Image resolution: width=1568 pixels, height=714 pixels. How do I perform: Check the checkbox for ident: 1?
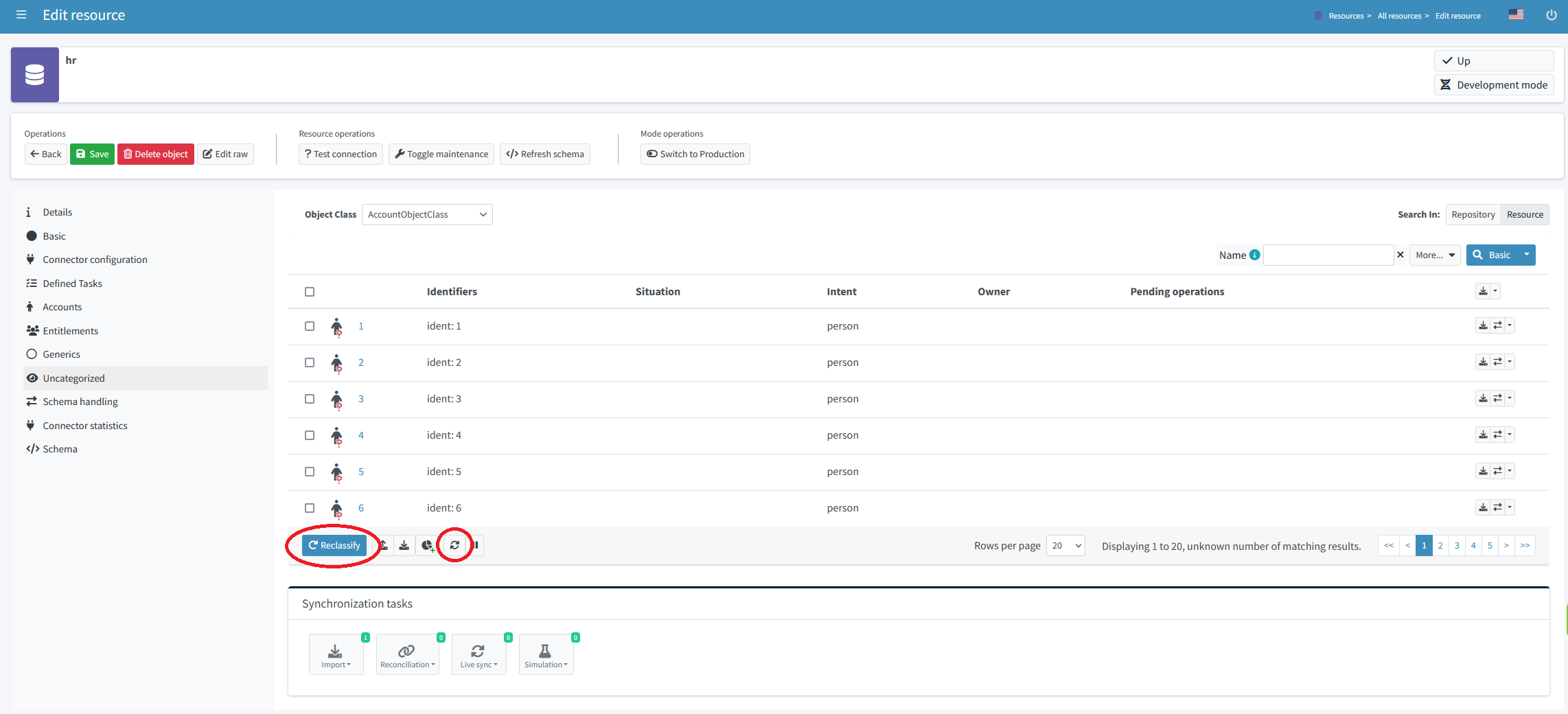pyautogui.click(x=310, y=326)
